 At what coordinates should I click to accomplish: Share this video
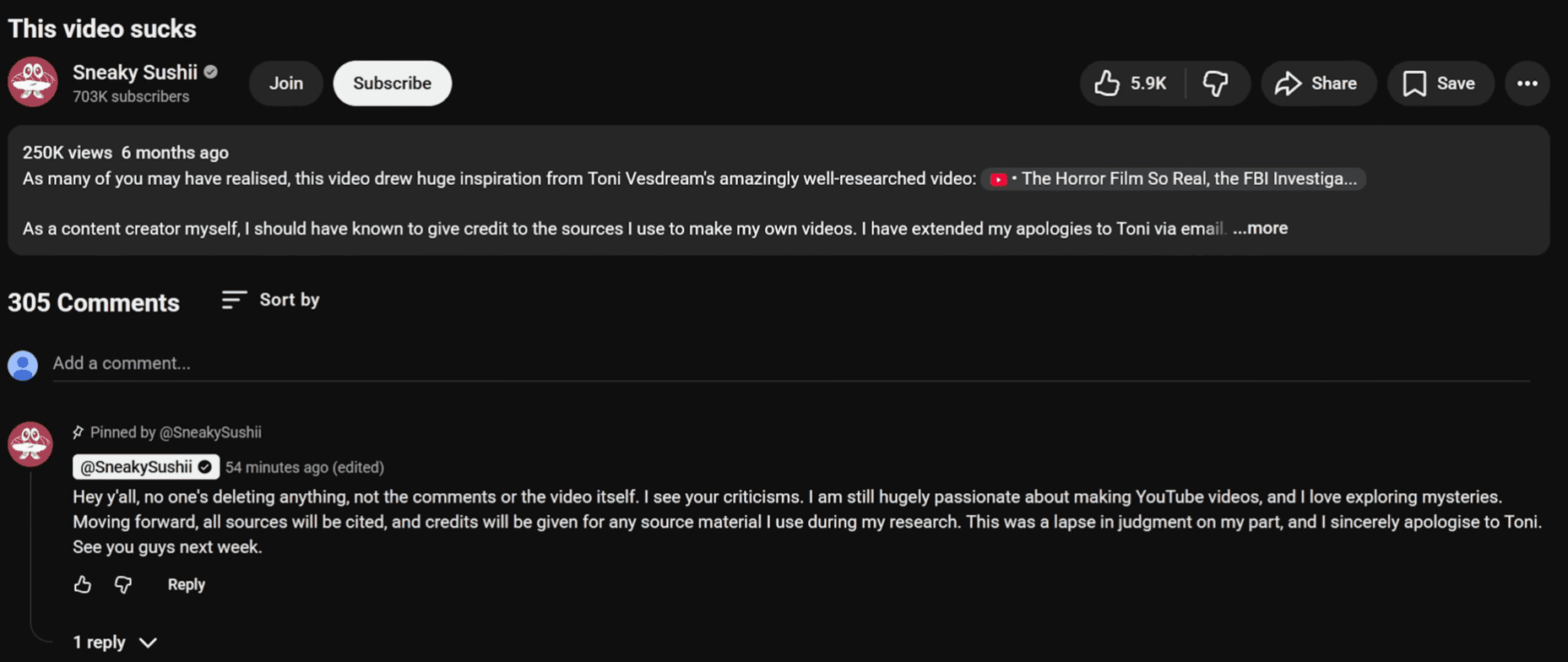[x=1317, y=84]
